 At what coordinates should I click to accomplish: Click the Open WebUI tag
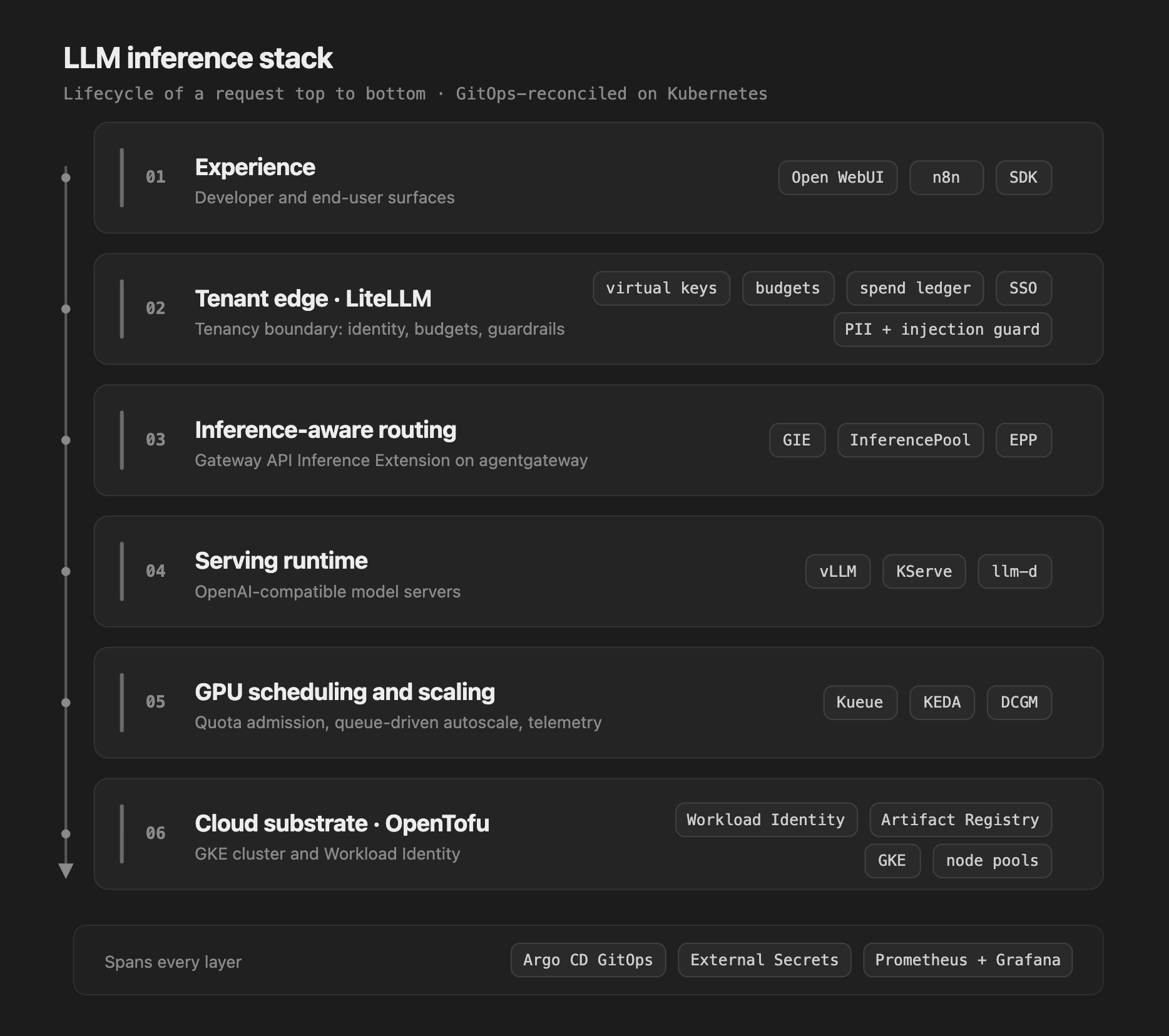point(837,178)
